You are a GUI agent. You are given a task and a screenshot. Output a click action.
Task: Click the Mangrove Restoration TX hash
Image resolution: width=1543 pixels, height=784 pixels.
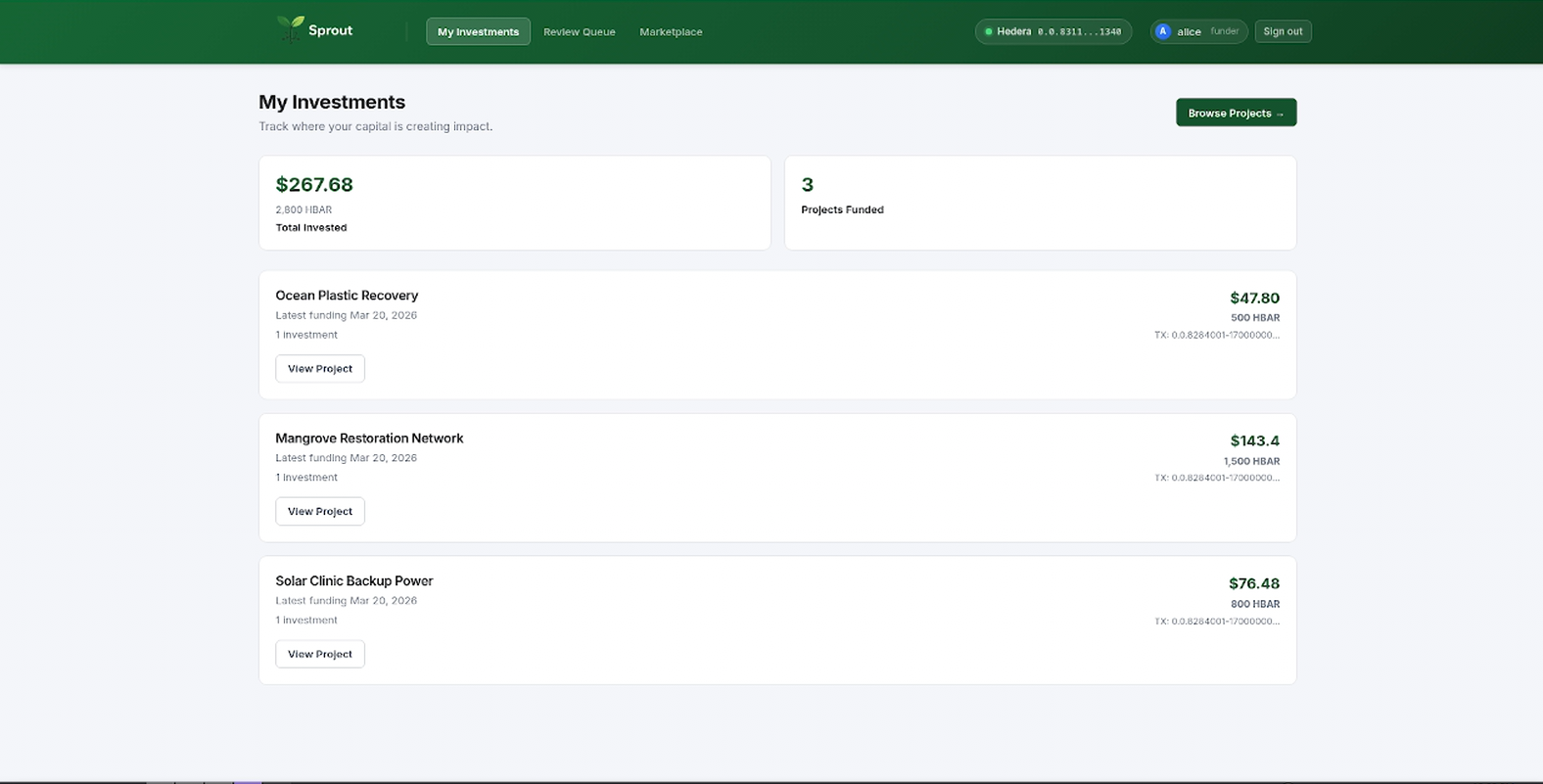(1217, 478)
